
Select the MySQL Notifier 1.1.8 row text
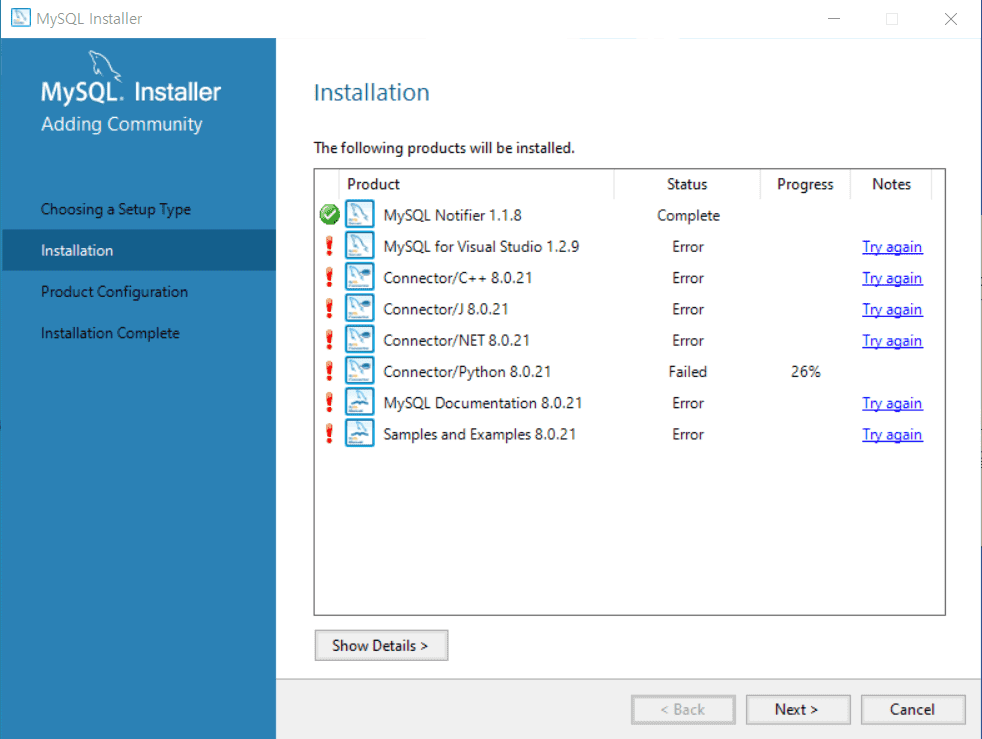pyautogui.click(x=452, y=215)
